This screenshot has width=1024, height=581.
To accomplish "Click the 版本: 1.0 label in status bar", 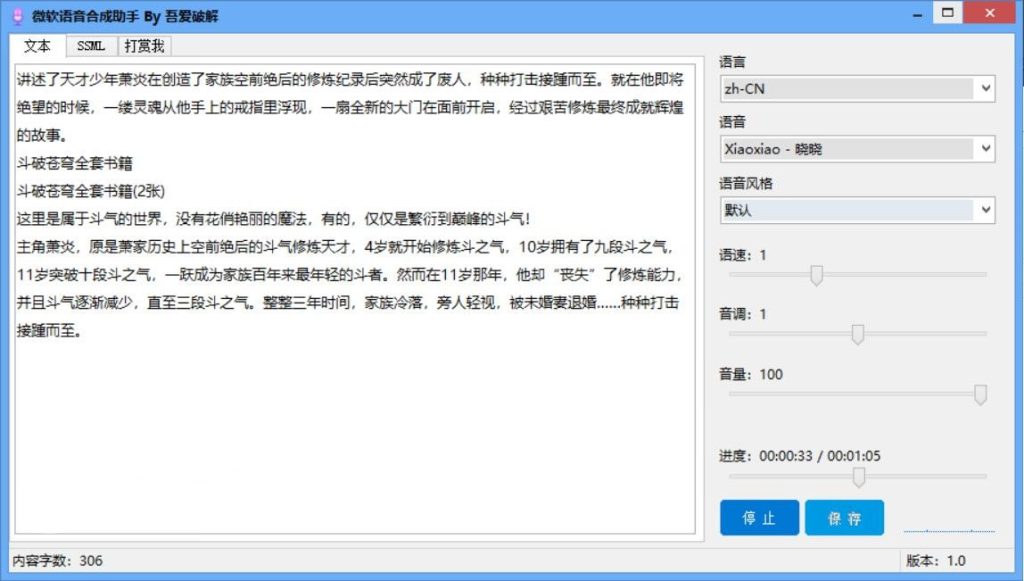I will [x=936, y=561].
